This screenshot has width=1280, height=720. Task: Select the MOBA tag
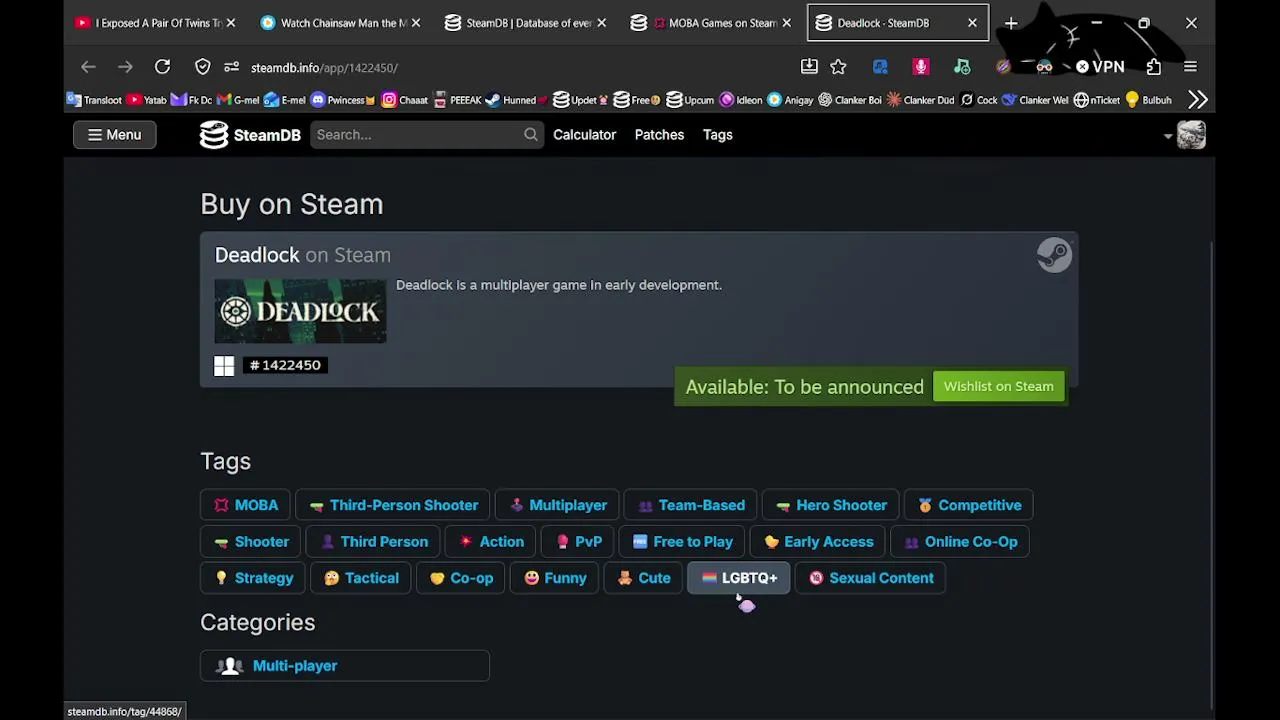click(x=246, y=505)
